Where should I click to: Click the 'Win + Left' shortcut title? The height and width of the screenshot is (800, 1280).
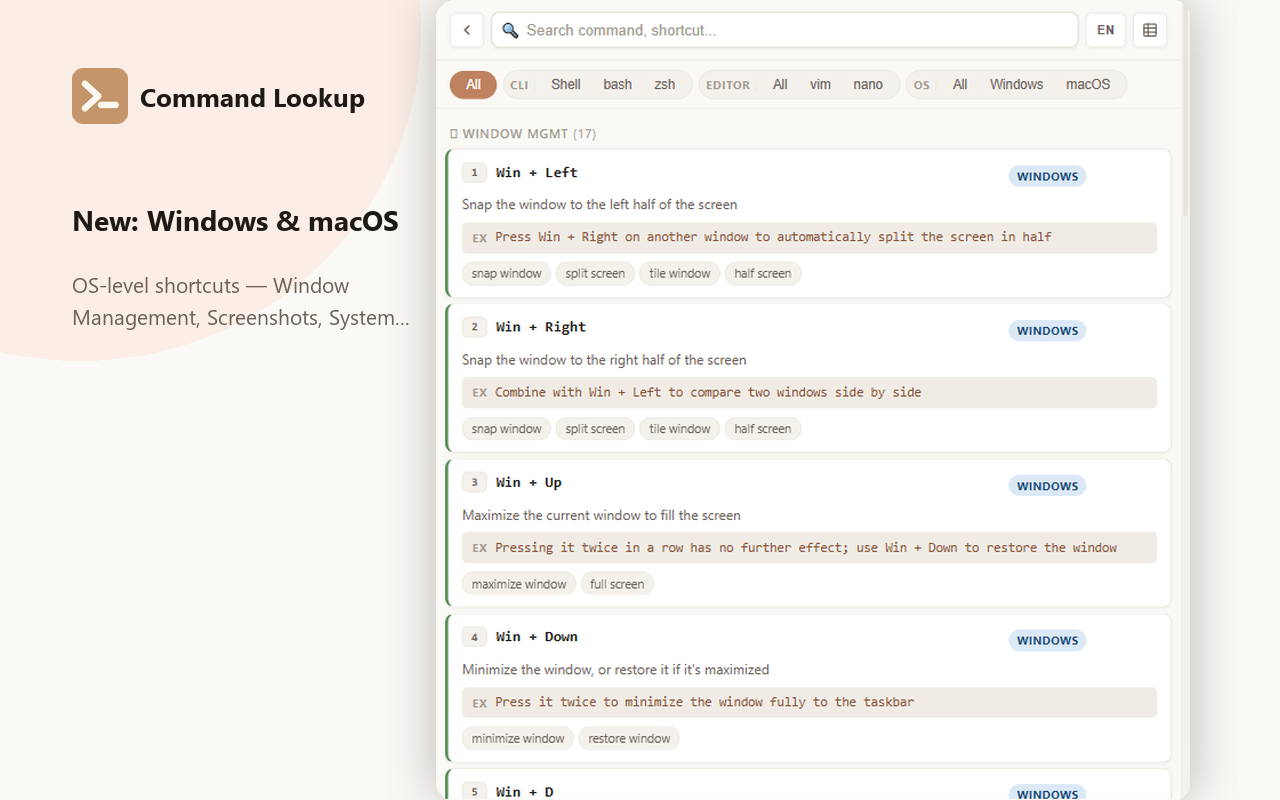[537, 173]
